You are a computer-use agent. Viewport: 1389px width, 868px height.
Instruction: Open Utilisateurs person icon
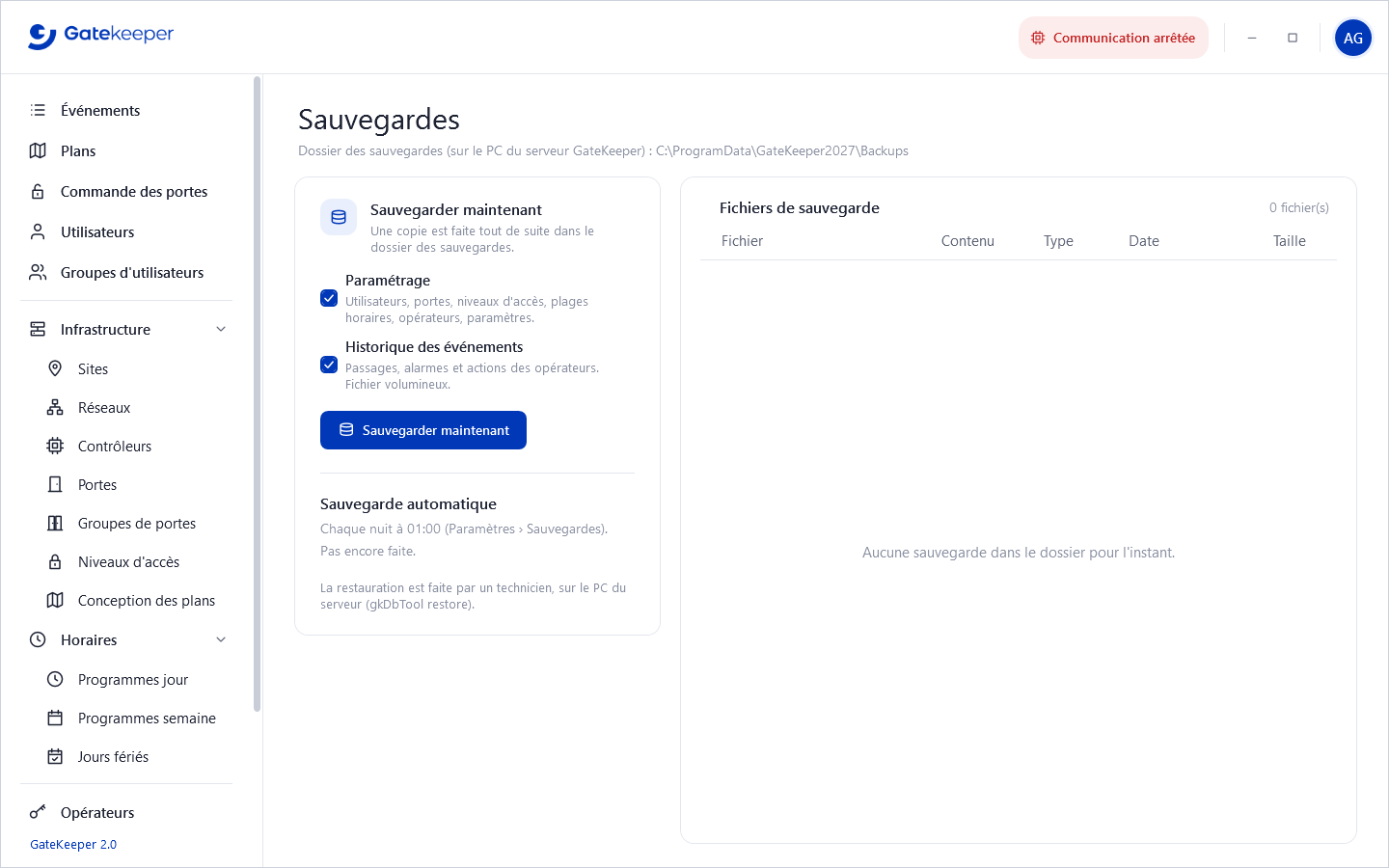pos(38,231)
